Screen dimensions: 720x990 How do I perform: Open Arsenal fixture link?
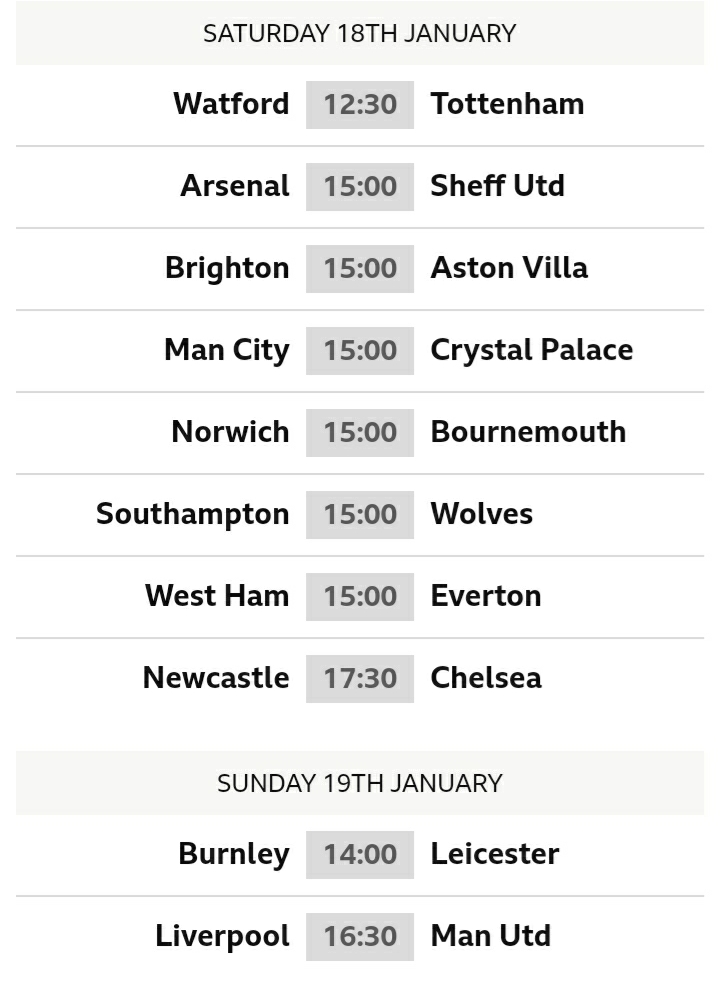(x=235, y=186)
